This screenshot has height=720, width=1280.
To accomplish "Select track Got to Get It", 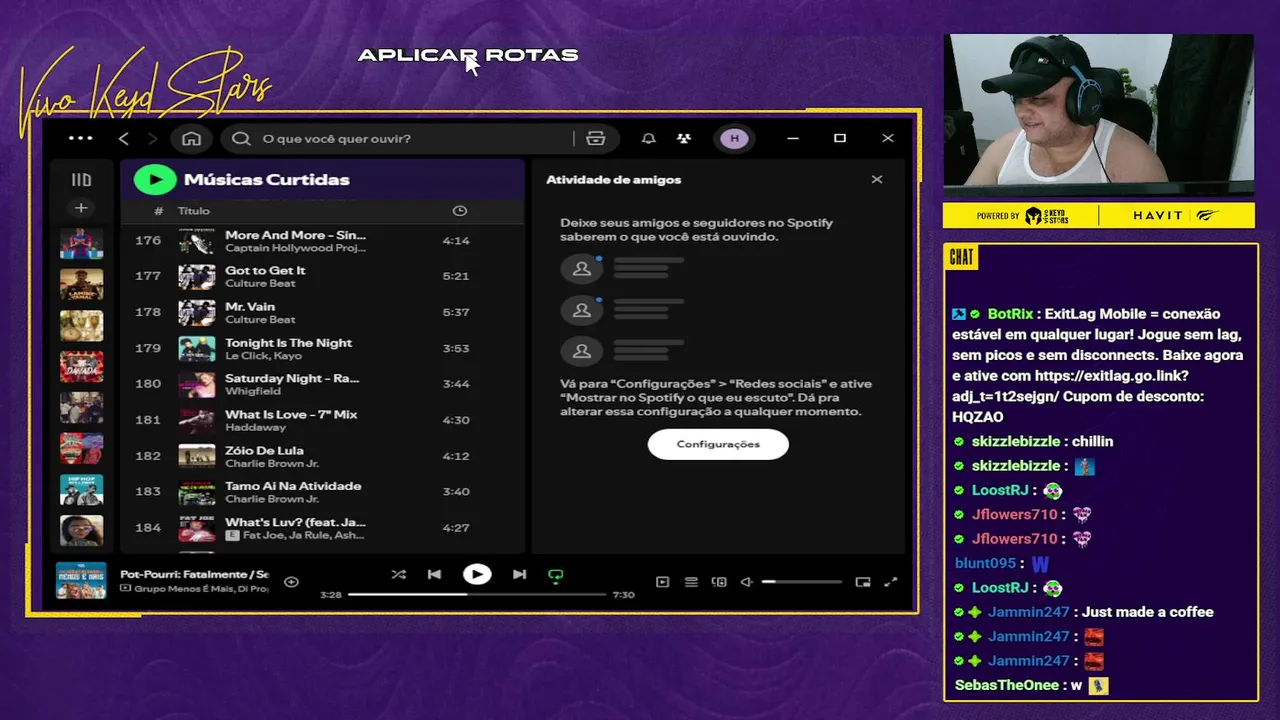I will [x=322, y=276].
